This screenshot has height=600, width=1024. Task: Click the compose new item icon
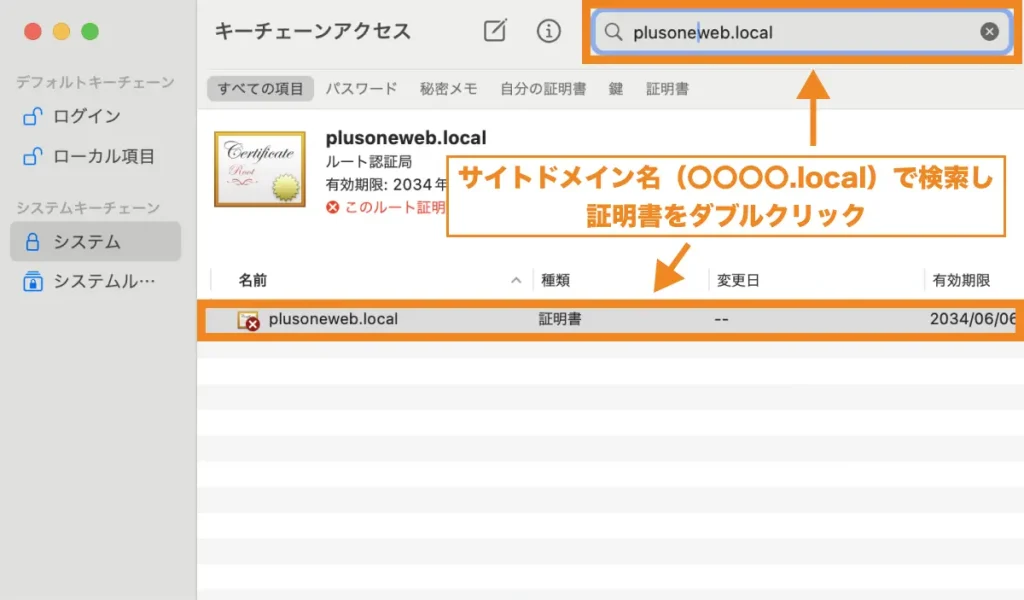coord(495,31)
